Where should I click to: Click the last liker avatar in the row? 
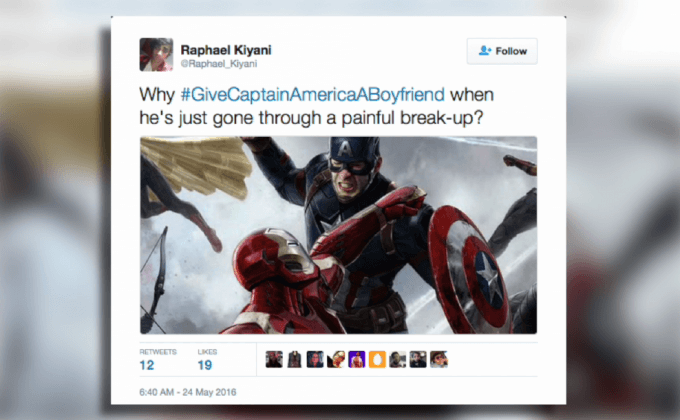[438, 359]
